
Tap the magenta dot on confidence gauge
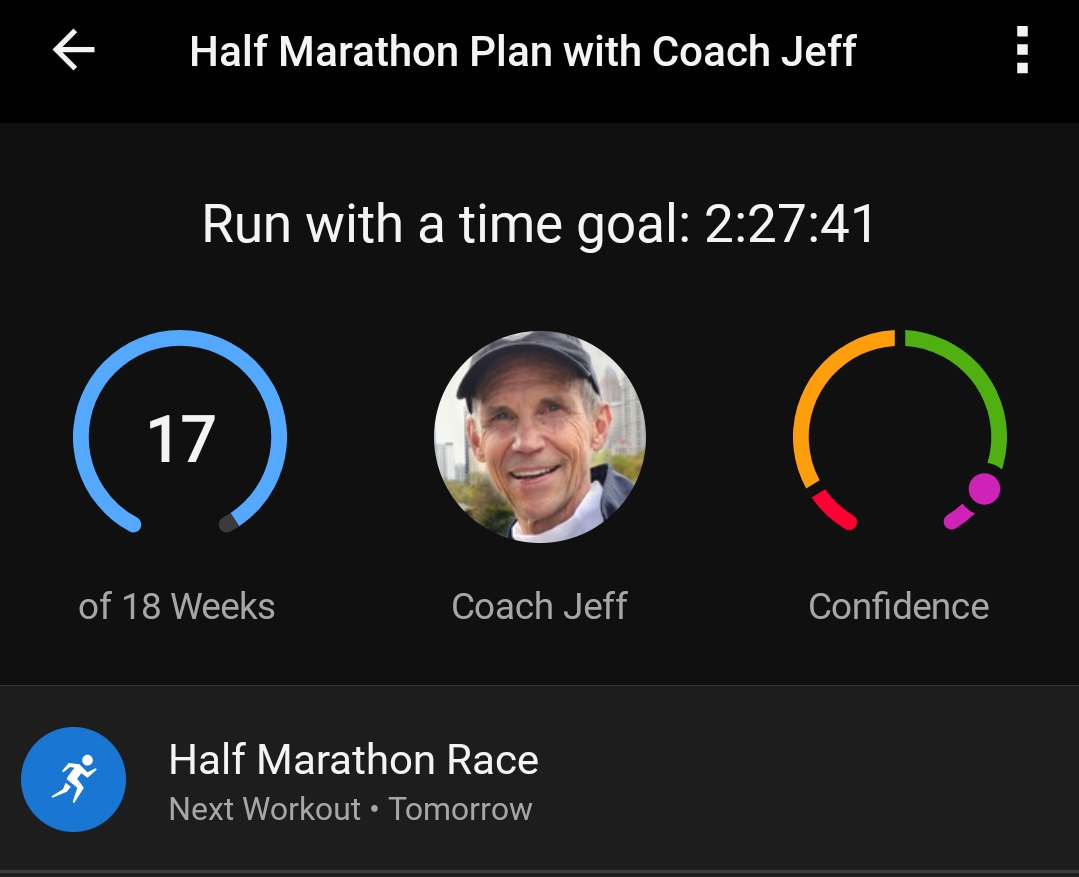pos(984,488)
